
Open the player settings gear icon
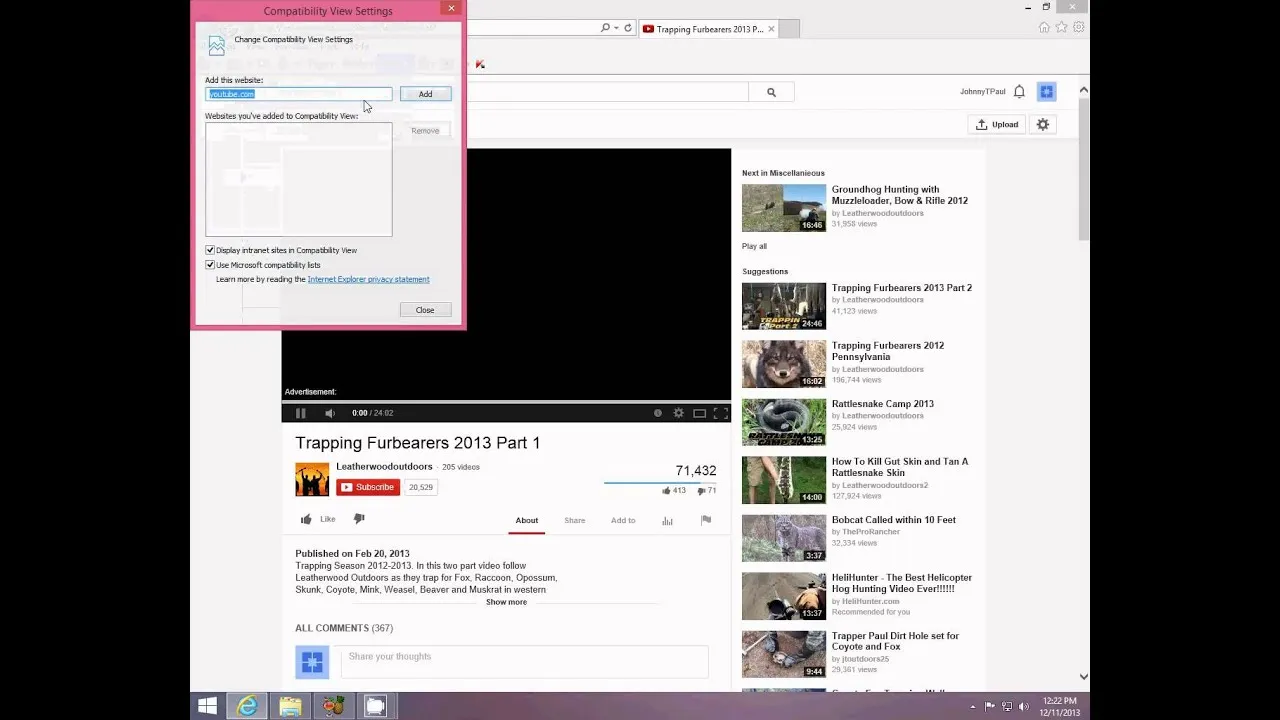(x=678, y=413)
